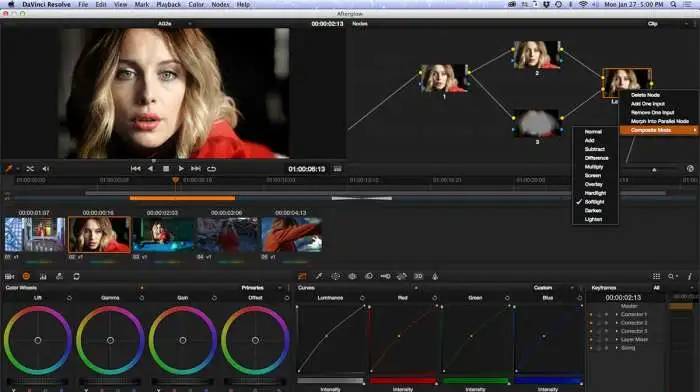Open the 3D palette icon
This screenshot has width=700, height=392.
(418, 276)
